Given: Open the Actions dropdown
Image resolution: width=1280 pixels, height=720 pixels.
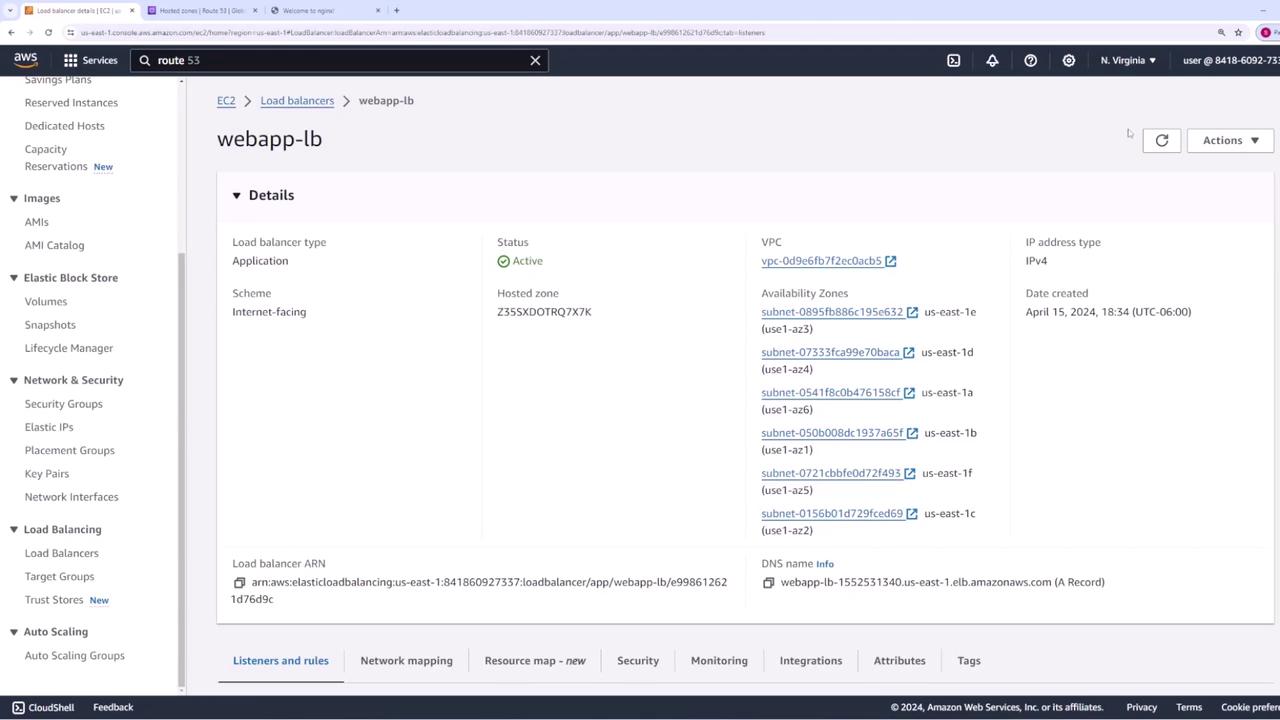Looking at the screenshot, I should pyautogui.click(x=1230, y=141).
